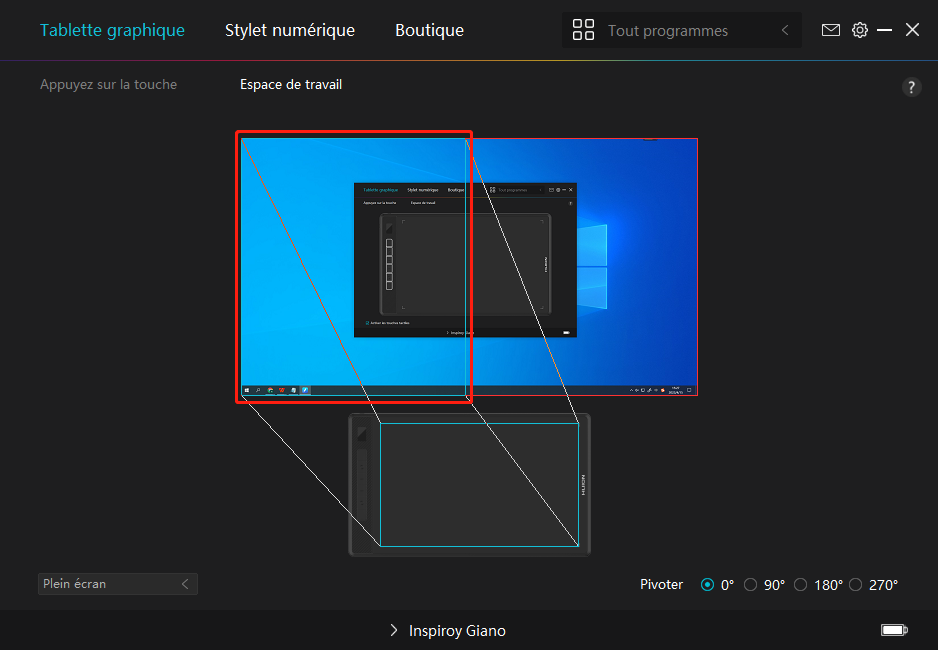Choose the 180° rotation option
The width and height of the screenshot is (938, 650).
pyautogui.click(x=800, y=585)
